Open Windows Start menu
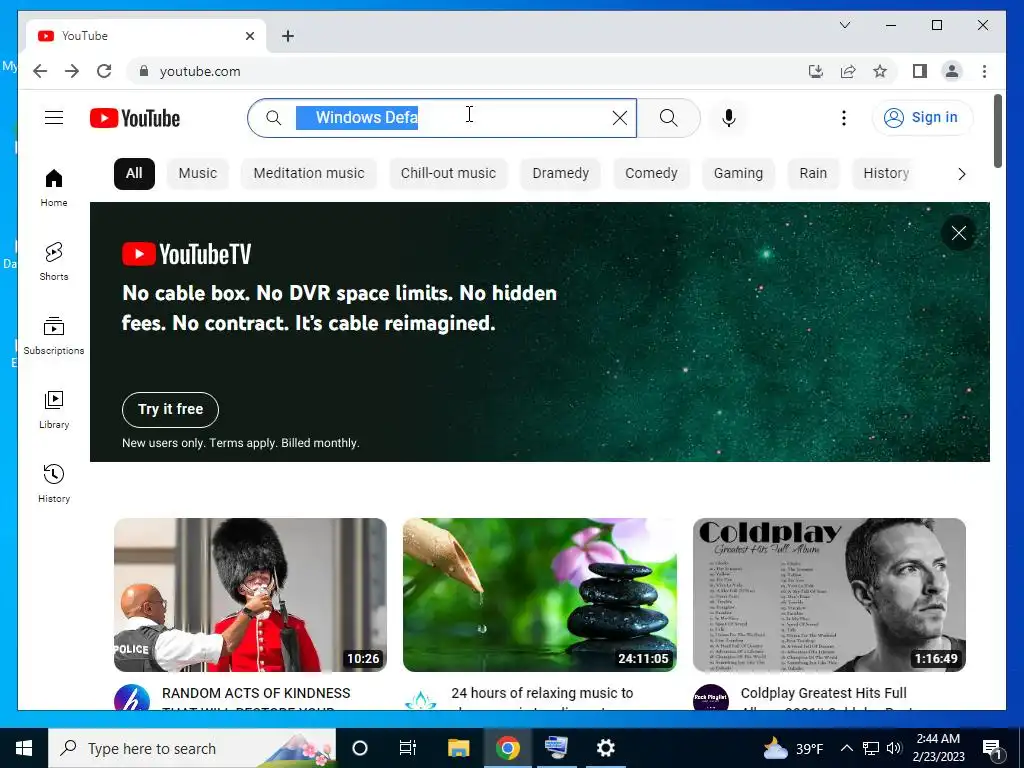 click(x=24, y=748)
